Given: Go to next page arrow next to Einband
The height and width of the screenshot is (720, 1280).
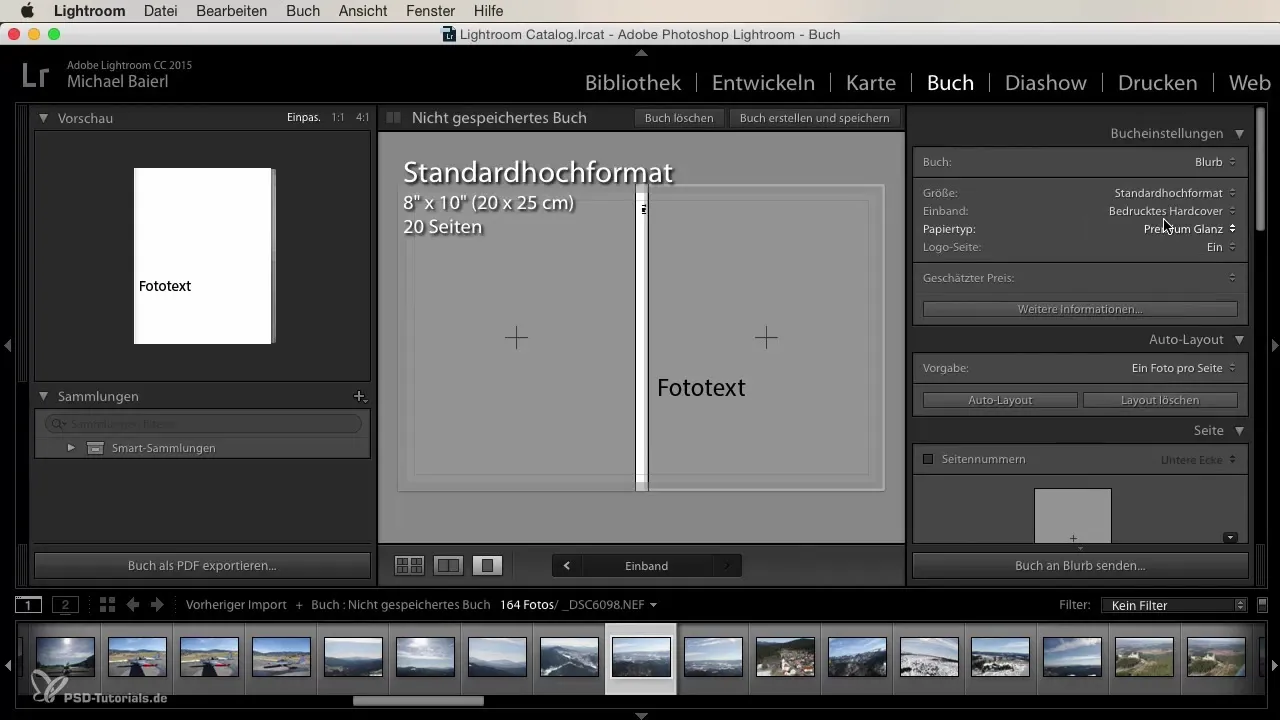Looking at the screenshot, I should (x=727, y=566).
